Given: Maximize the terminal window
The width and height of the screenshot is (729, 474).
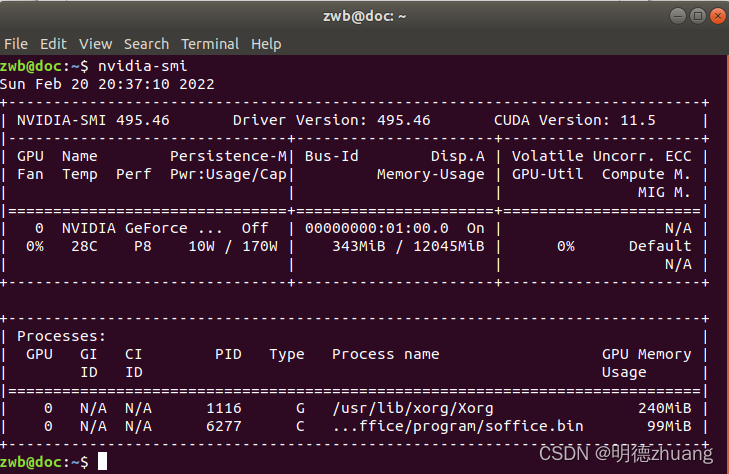Looking at the screenshot, I should tap(698, 16).
